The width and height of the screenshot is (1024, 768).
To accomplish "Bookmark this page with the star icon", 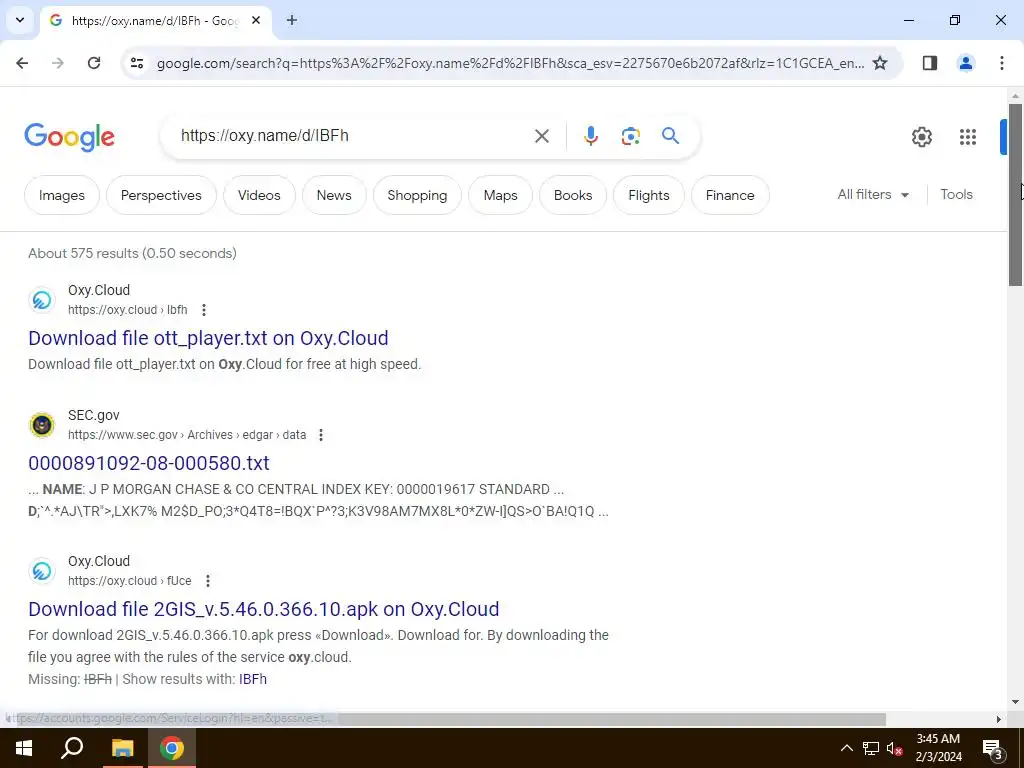I will click(x=880, y=63).
